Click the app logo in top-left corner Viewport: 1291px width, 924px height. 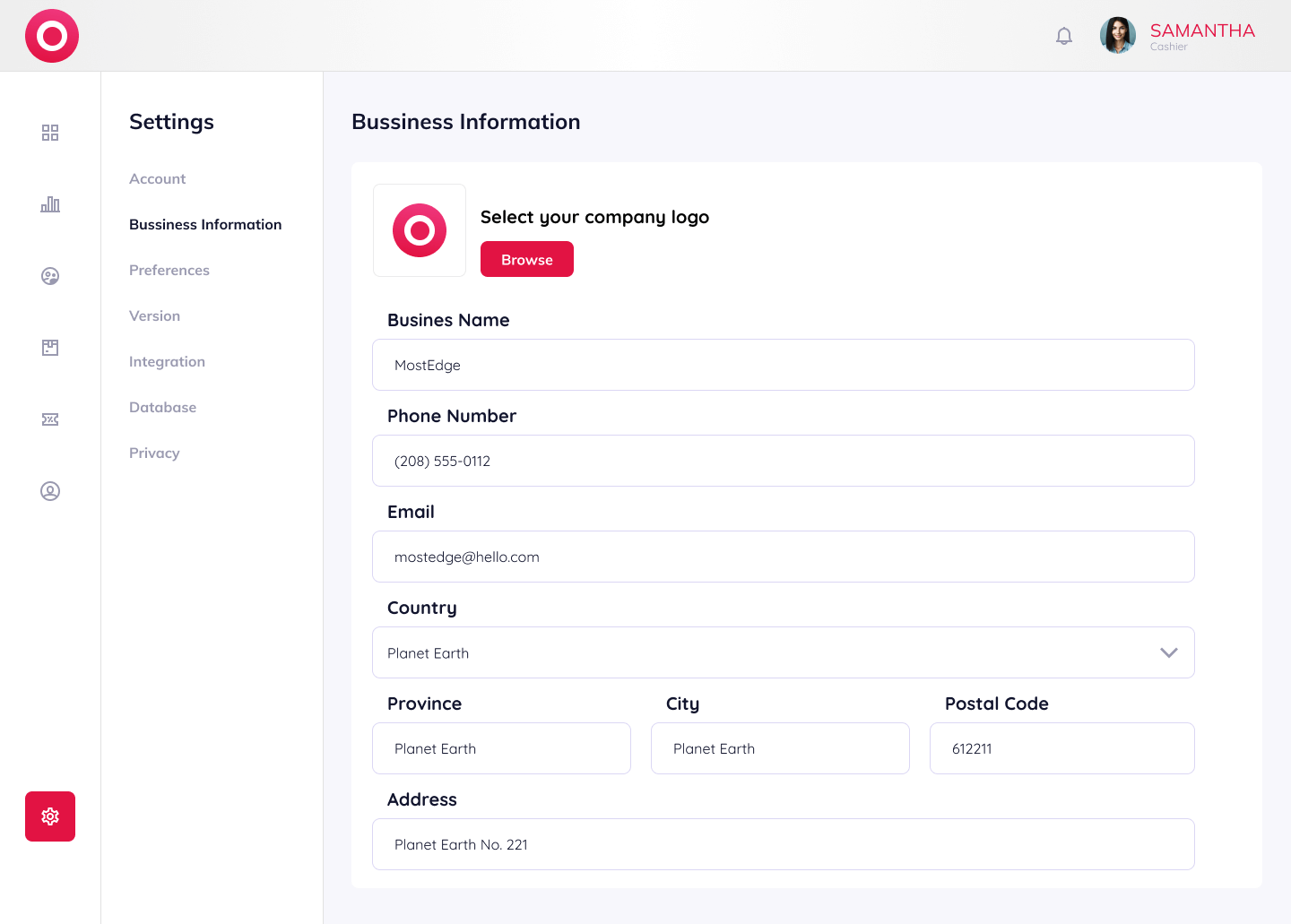[x=52, y=36]
